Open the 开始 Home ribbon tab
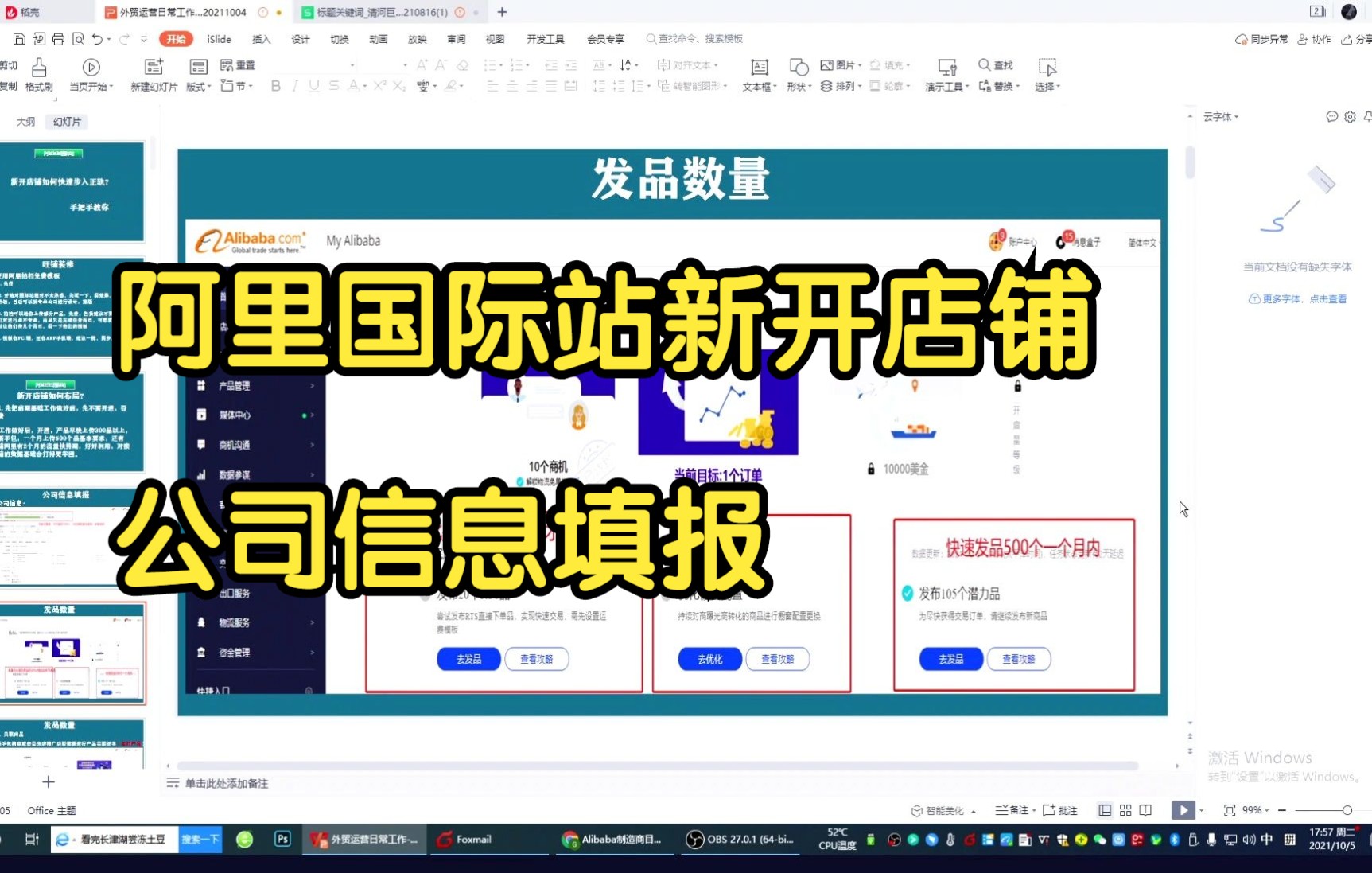The width and height of the screenshot is (1372, 873). 176,39
